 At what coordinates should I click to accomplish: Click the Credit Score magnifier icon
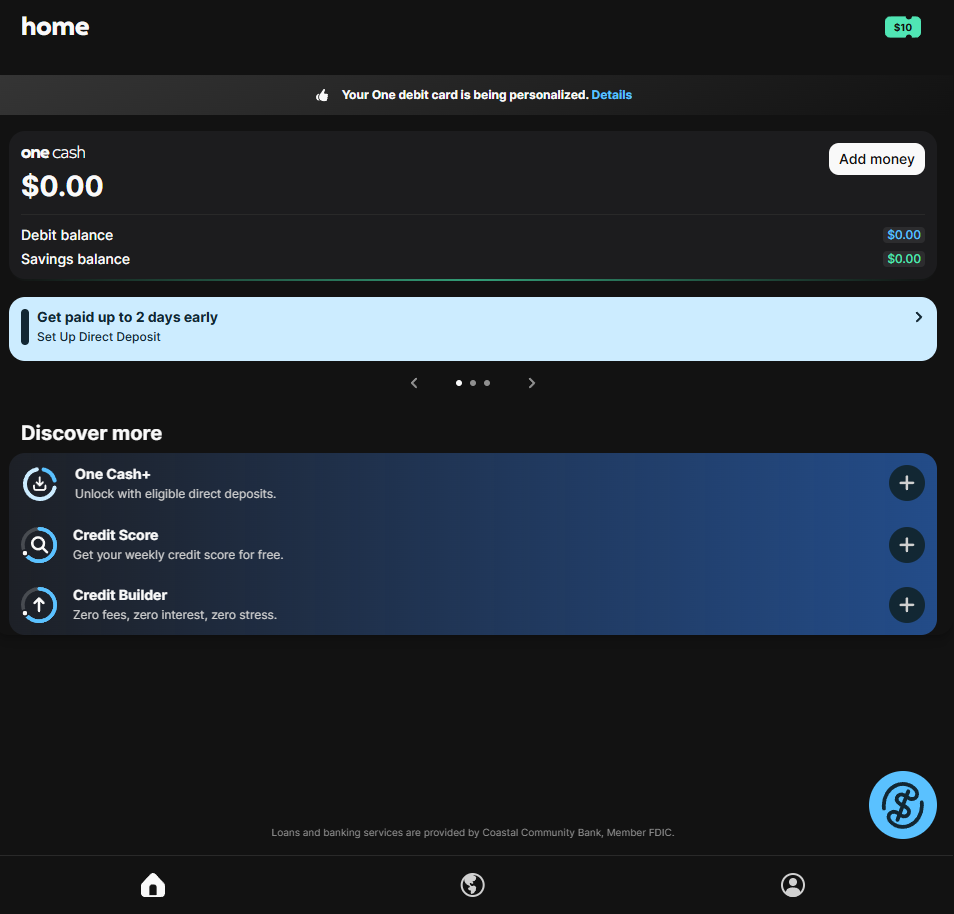pos(40,545)
